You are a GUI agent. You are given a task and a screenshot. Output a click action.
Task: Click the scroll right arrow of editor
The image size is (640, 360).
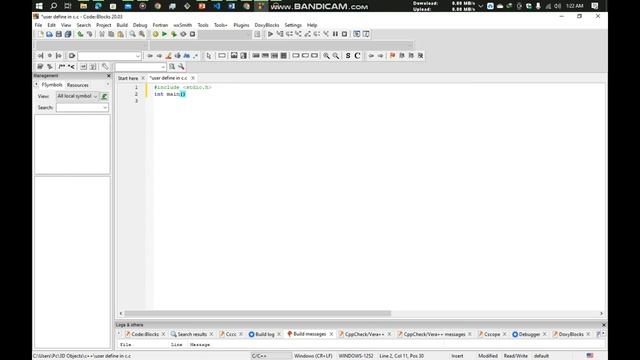(x=601, y=313)
